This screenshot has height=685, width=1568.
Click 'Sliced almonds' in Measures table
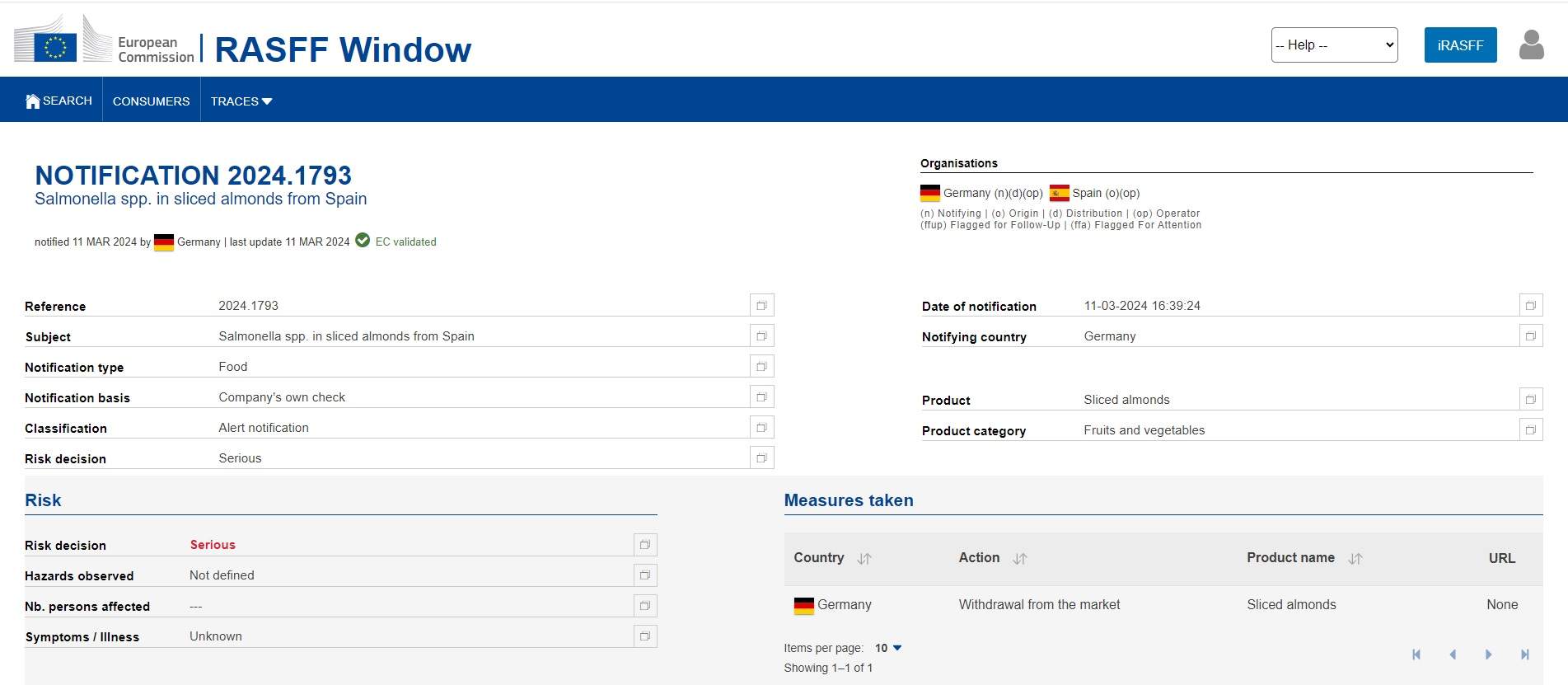(1292, 605)
